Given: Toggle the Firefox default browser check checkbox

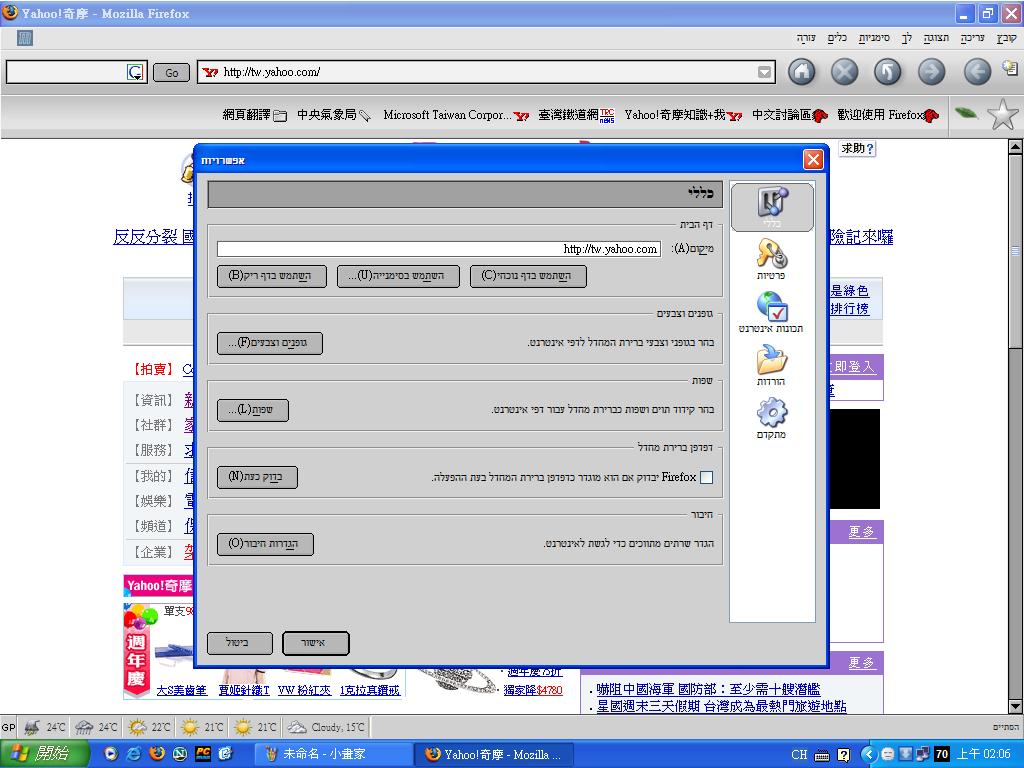Looking at the screenshot, I should pyautogui.click(x=707, y=478).
